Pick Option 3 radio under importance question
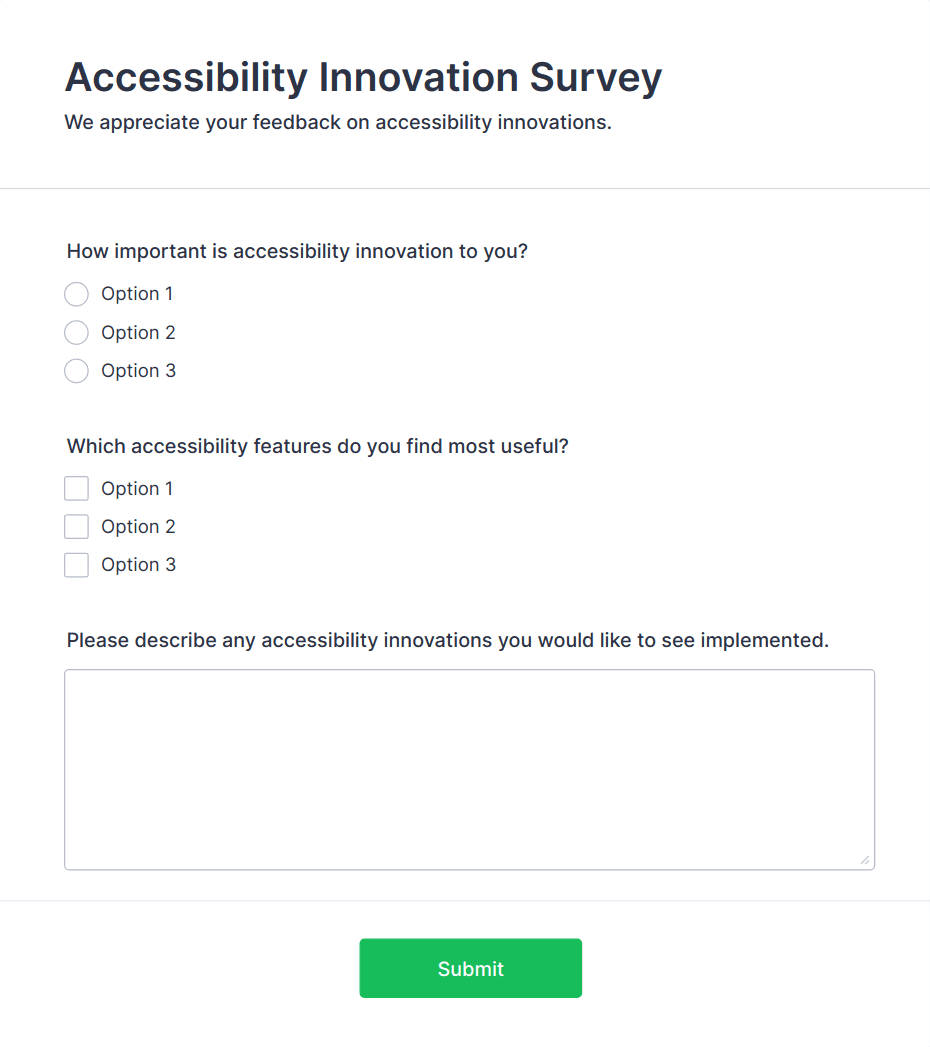The width and height of the screenshot is (930, 1047). click(76, 371)
